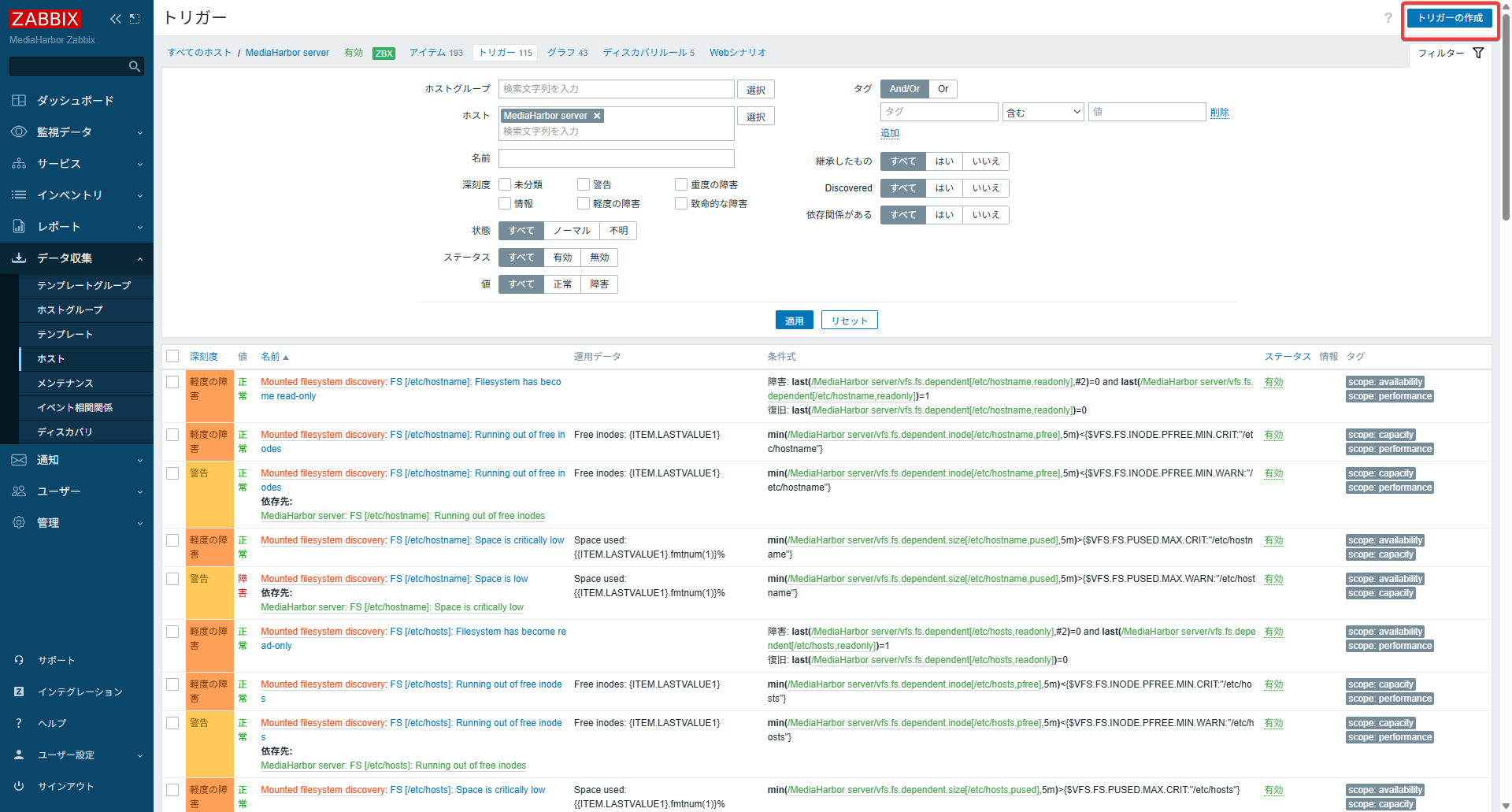Expand the 監視データ sidebar menu
1512x812 pixels.
[76, 132]
